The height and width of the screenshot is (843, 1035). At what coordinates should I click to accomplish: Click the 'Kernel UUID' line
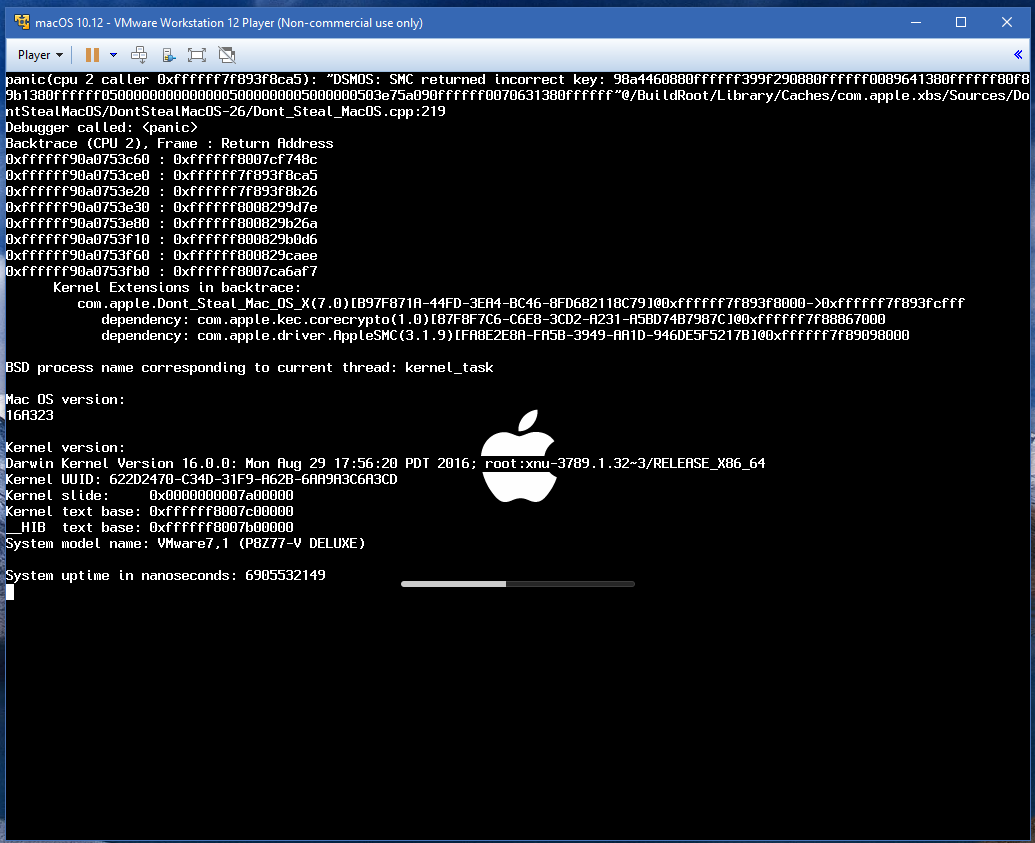tap(201, 479)
